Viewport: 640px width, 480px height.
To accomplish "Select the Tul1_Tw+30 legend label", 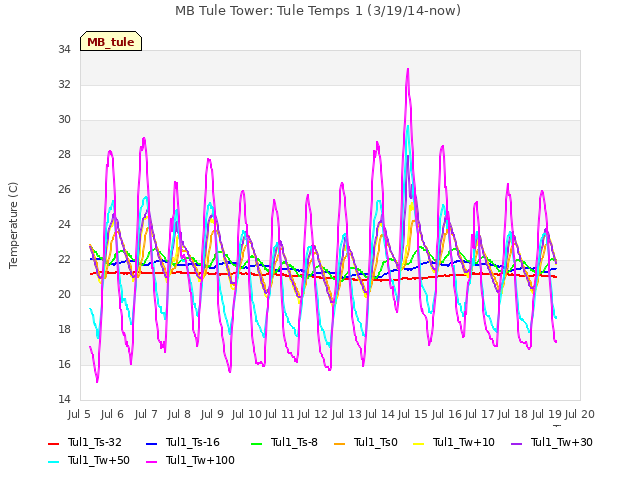I will (x=562, y=442).
